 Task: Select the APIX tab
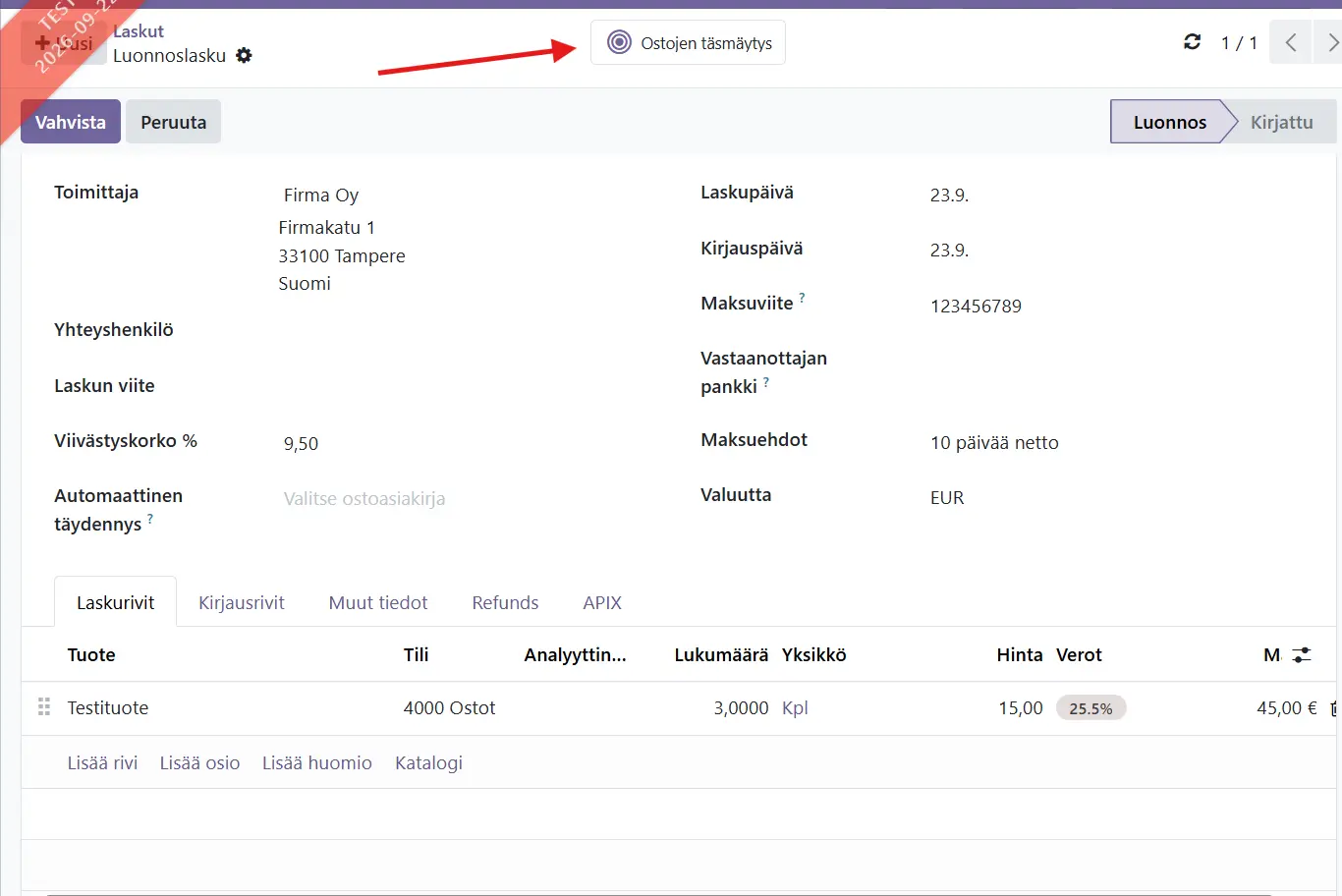pyautogui.click(x=602, y=602)
